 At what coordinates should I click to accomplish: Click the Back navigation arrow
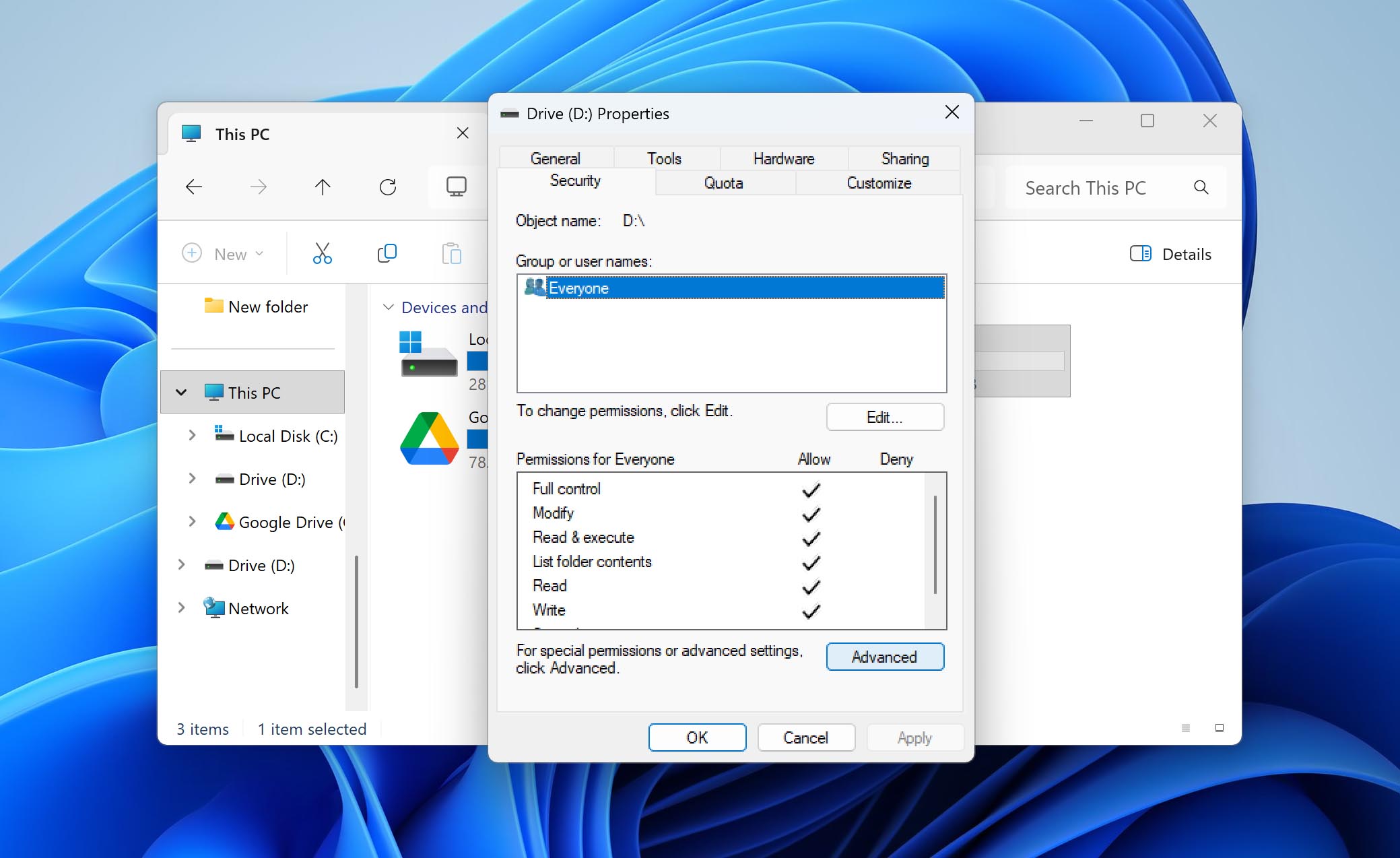(194, 187)
